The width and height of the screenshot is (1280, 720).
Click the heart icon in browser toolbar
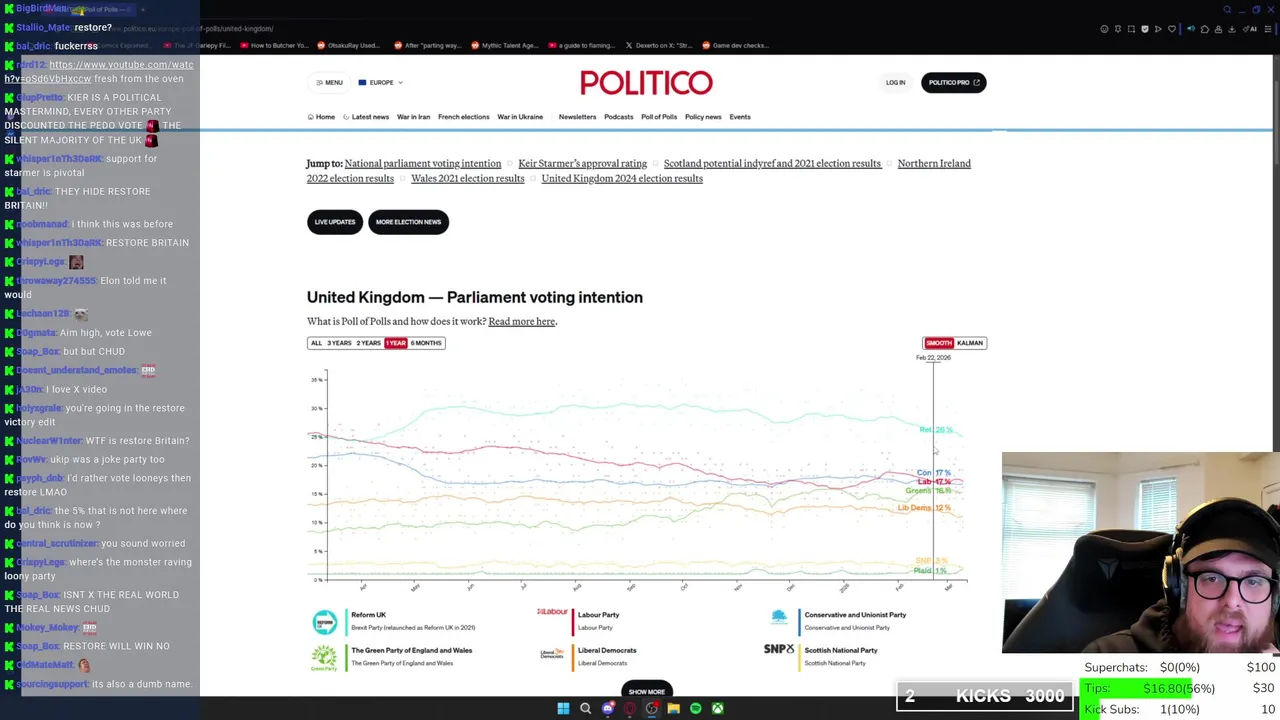(x=1172, y=29)
